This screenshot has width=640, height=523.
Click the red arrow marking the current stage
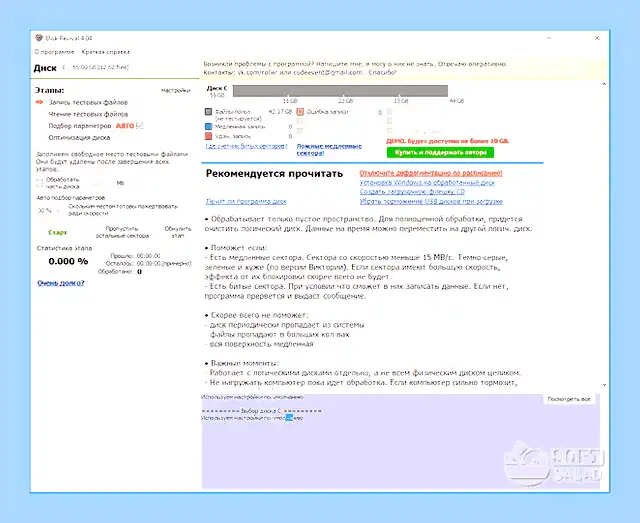40,102
